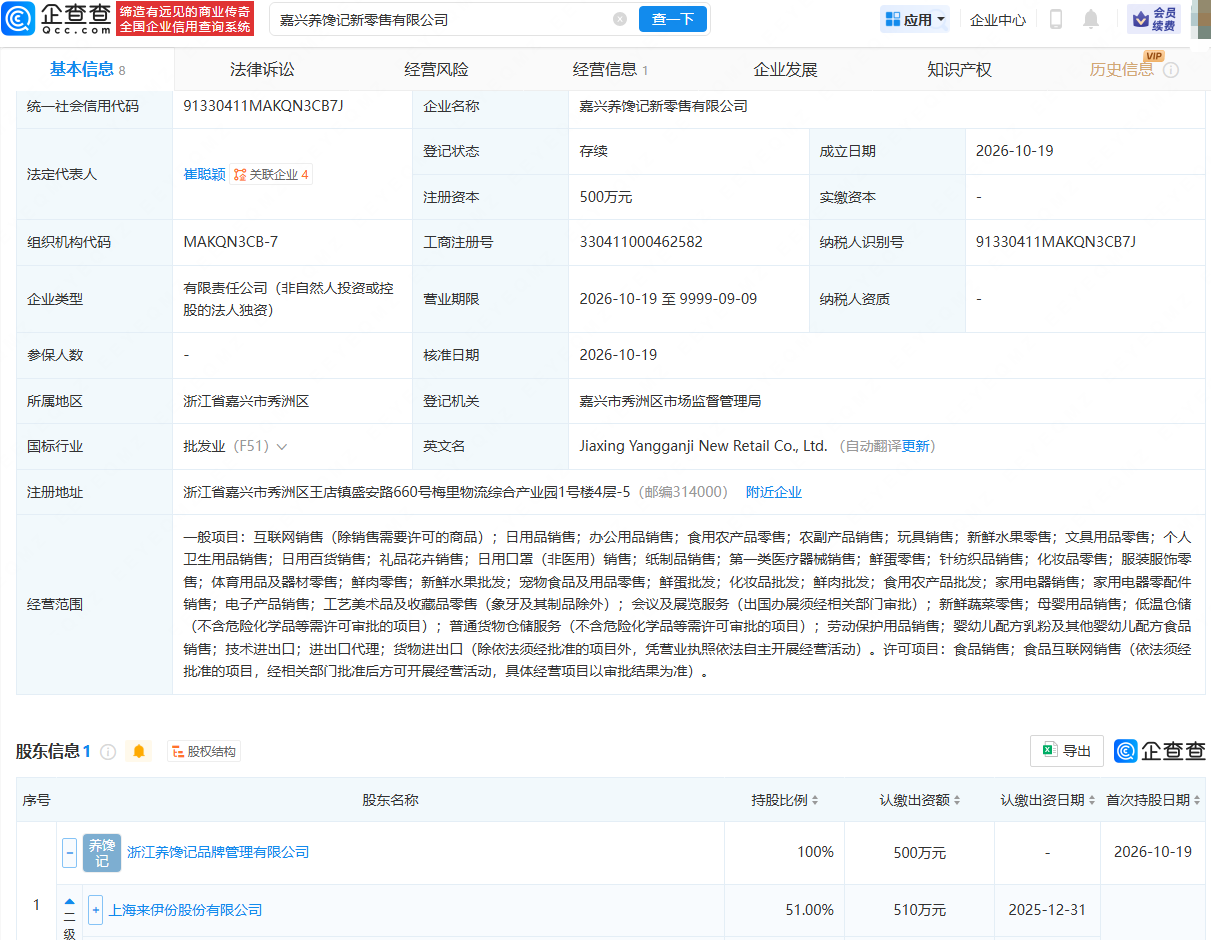
Task: Switch to the 知识产权 tab
Action: [x=959, y=69]
